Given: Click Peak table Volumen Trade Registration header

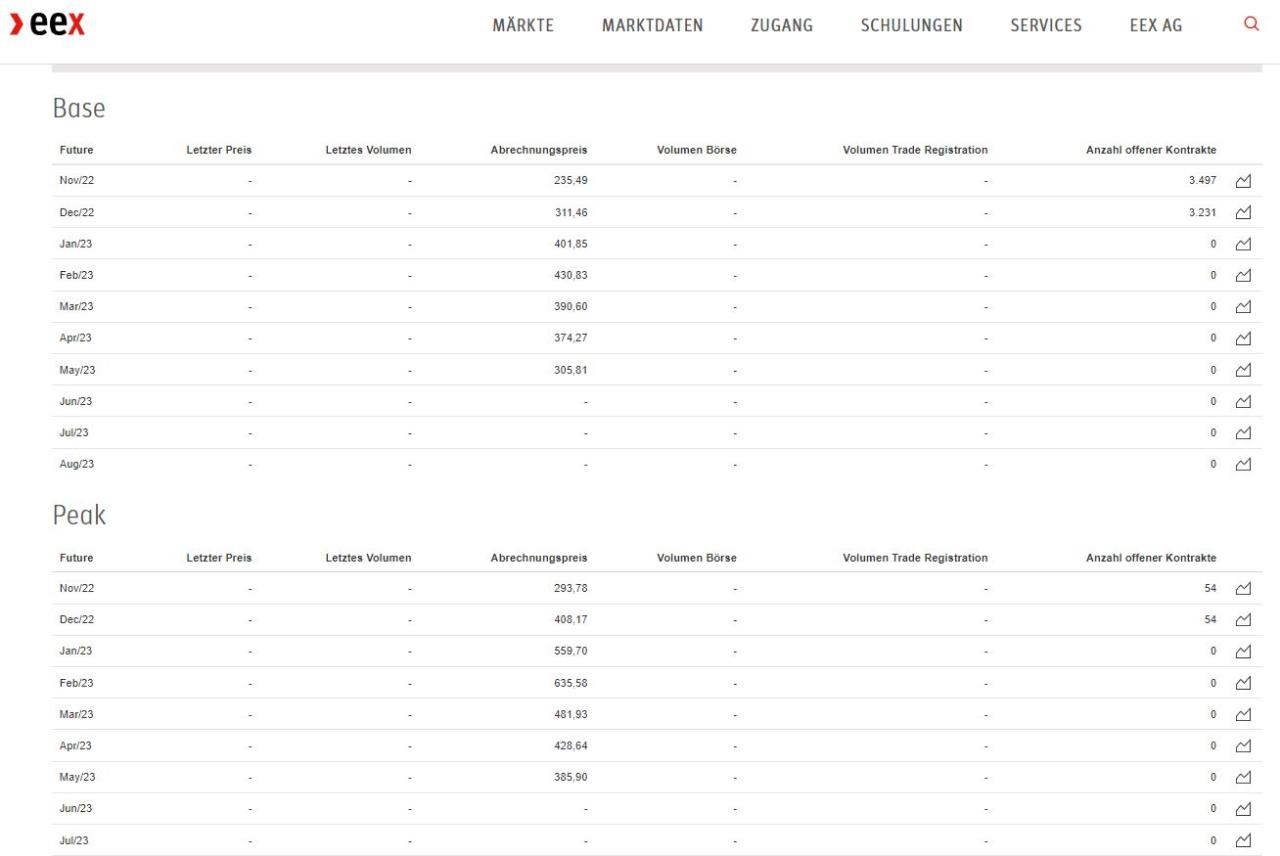Looking at the screenshot, I should click(x=915, y=558).
